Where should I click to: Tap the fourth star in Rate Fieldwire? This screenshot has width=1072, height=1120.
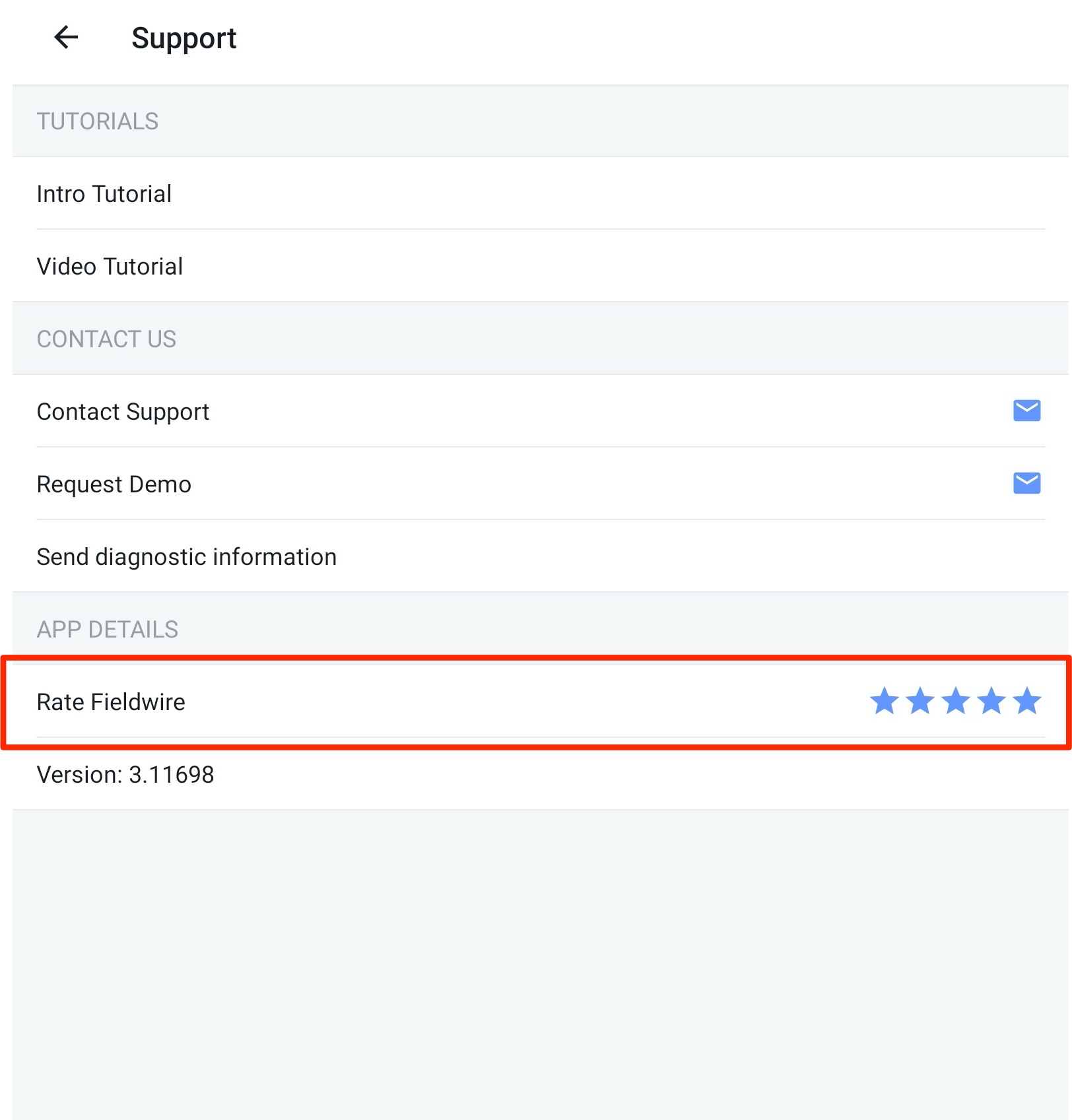point(991,701)
